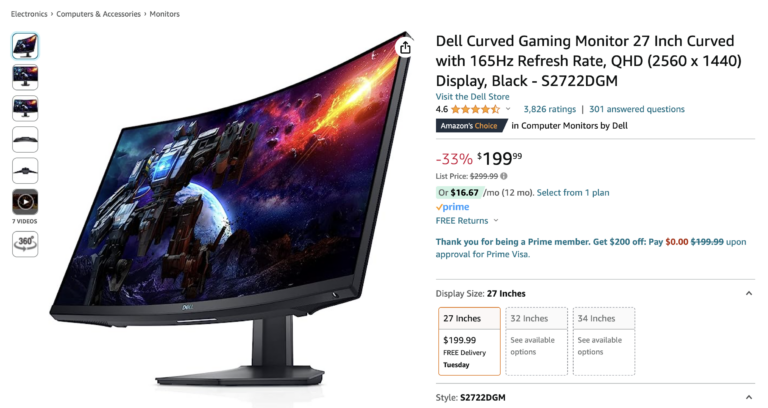Open the 3,826 ratings link
768x408 pixels.
[x=550, y=109]
